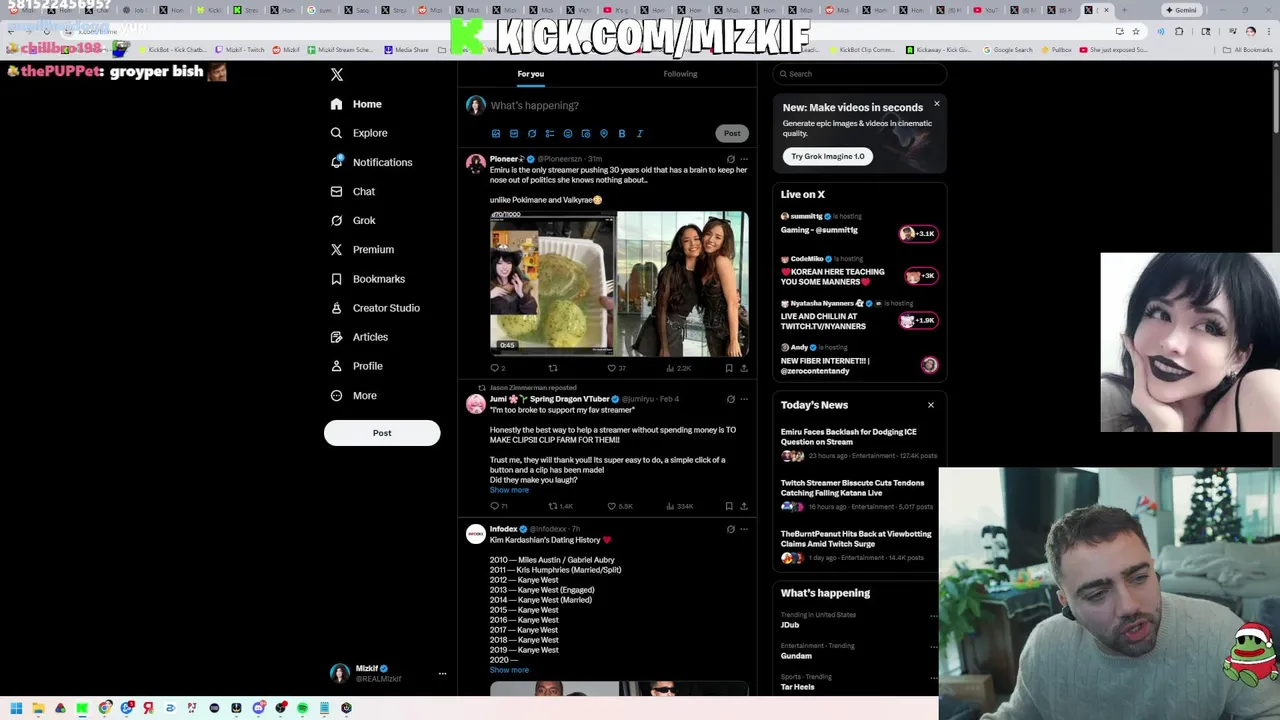Open Chrome bookmark Google Search

1008,49
